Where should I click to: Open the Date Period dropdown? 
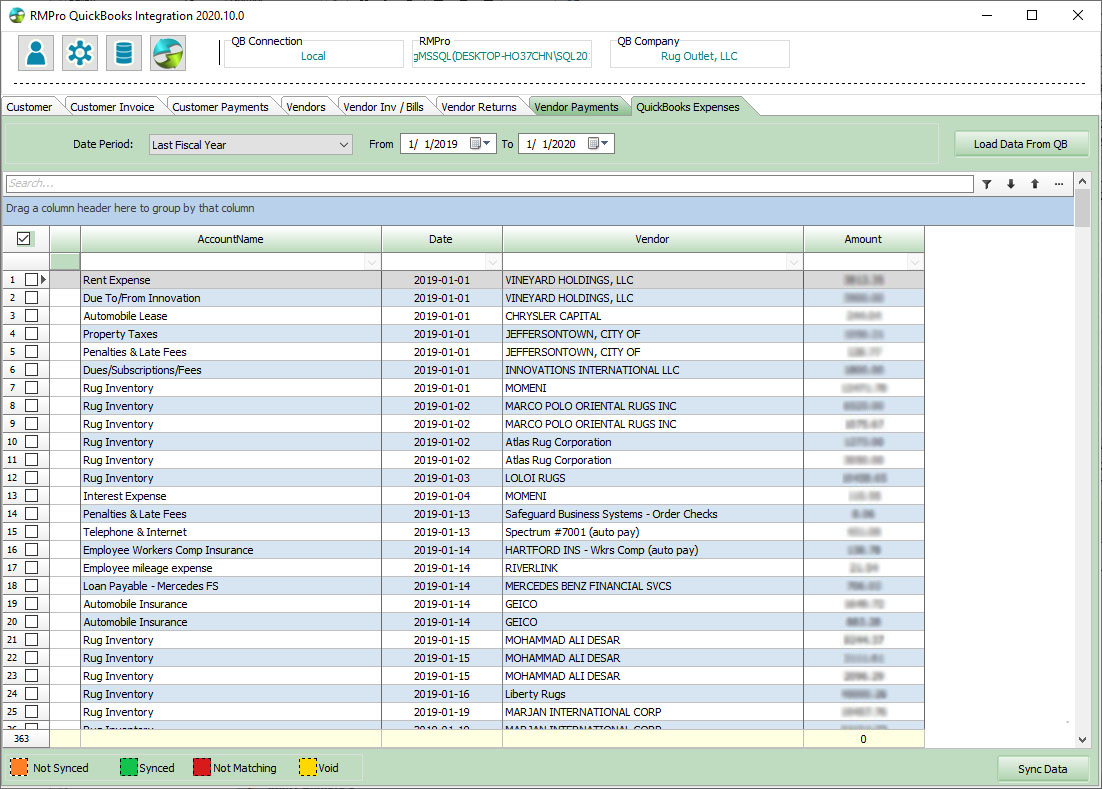tap(251, 145)
